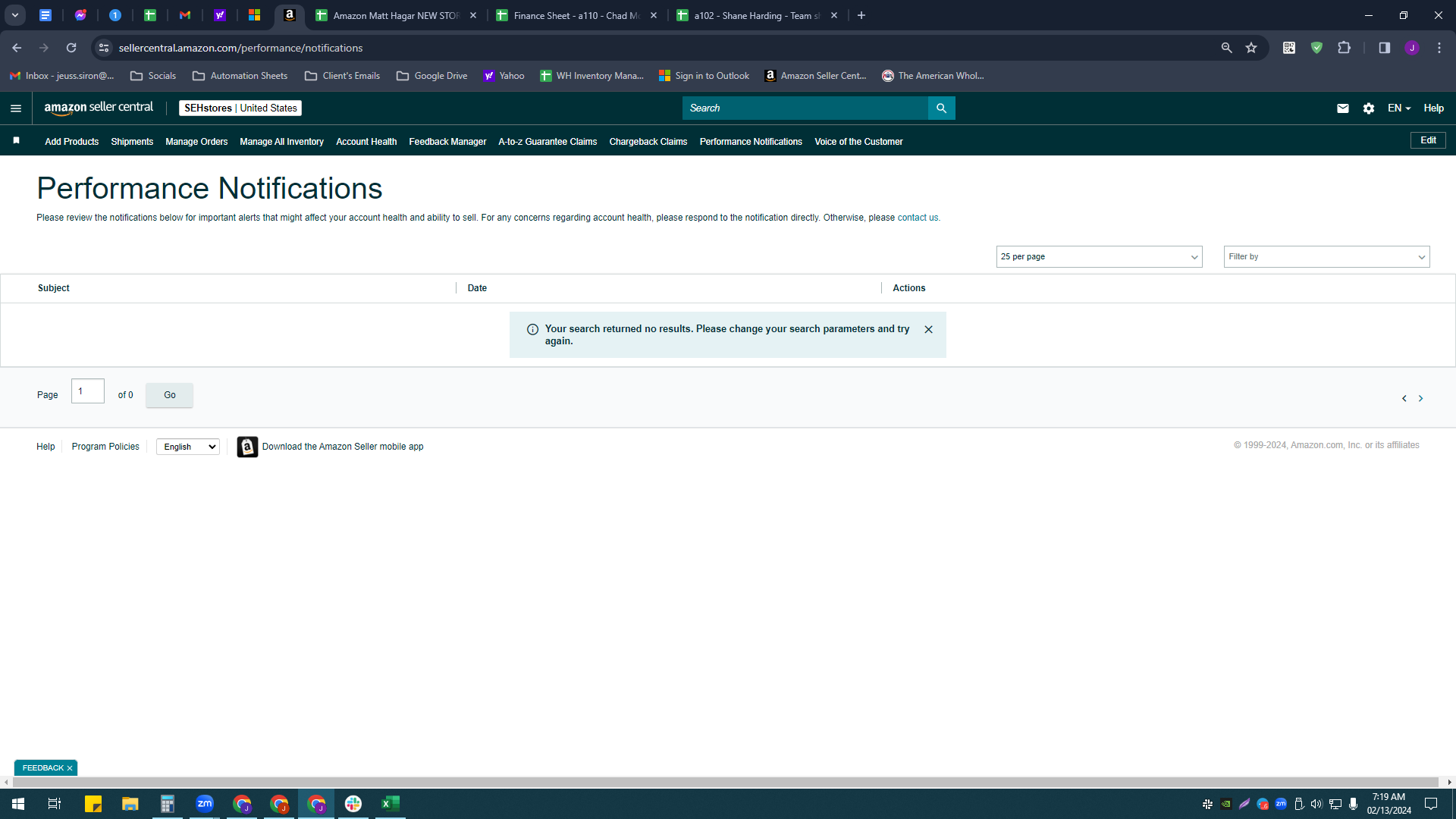Open Google Drive bookmark folder

click(x=431, y=76)
